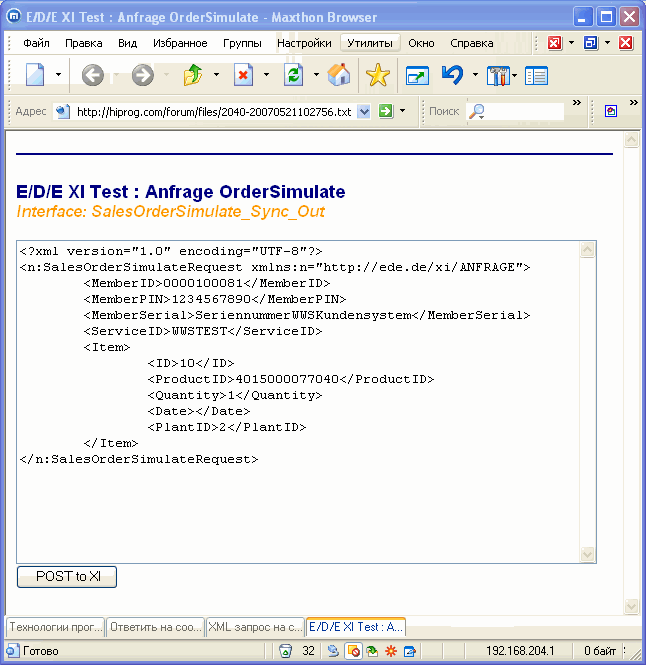The height and width of the screenshot is (665, 646).
Task: Click inside the XML request text area
Action: [298, 402]
